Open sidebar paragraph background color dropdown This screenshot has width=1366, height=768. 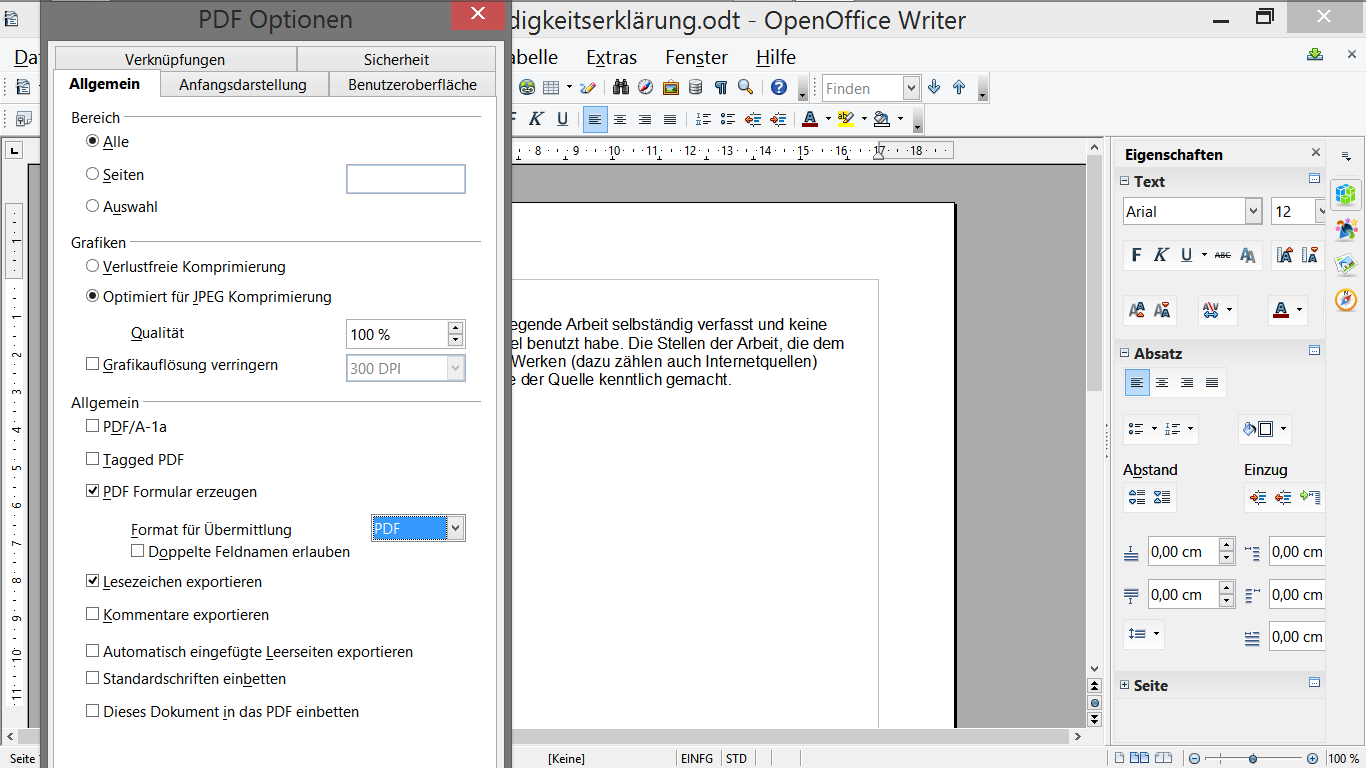point(1283,429)
